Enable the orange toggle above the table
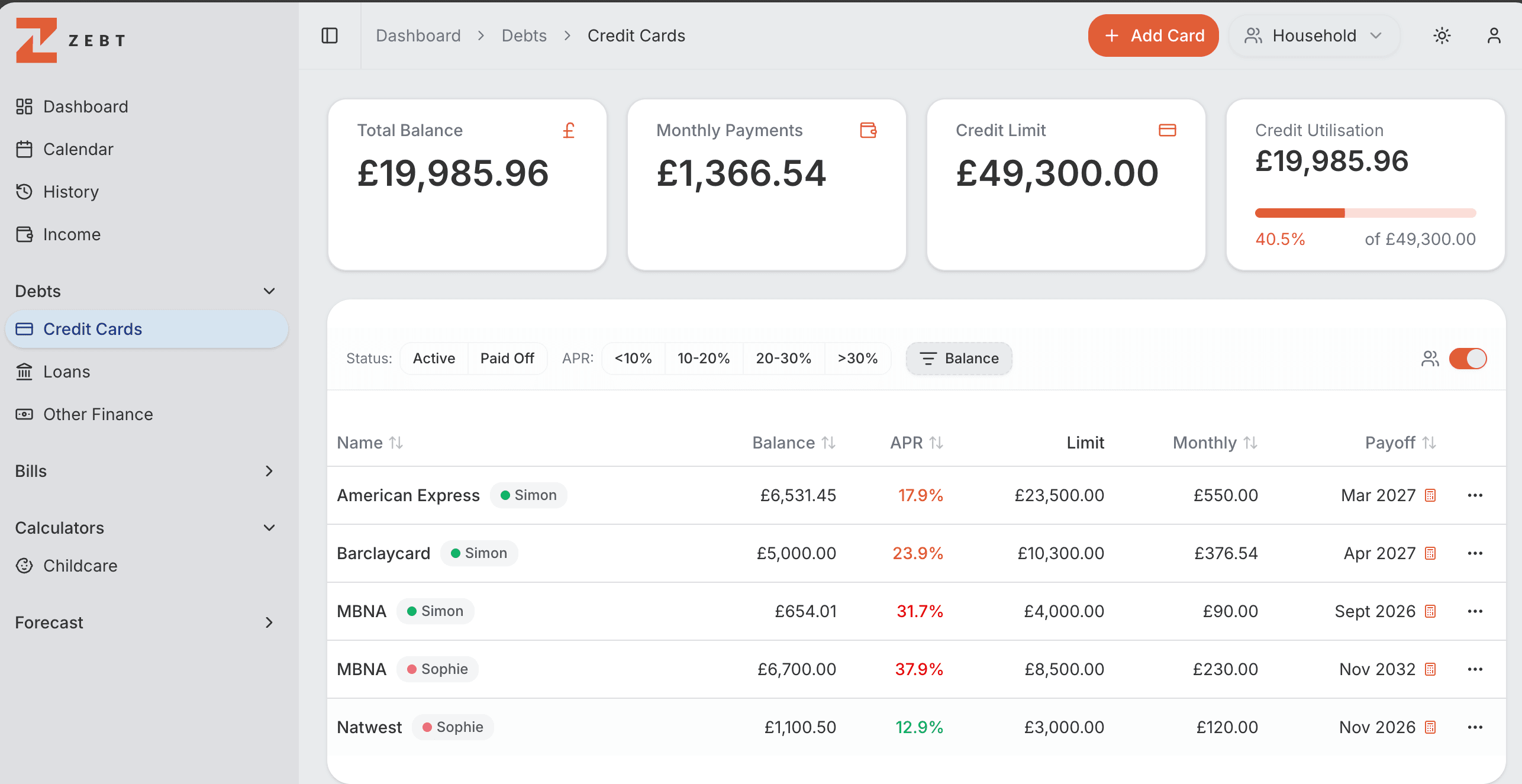1522x784 pixels. pos(1468,358)
